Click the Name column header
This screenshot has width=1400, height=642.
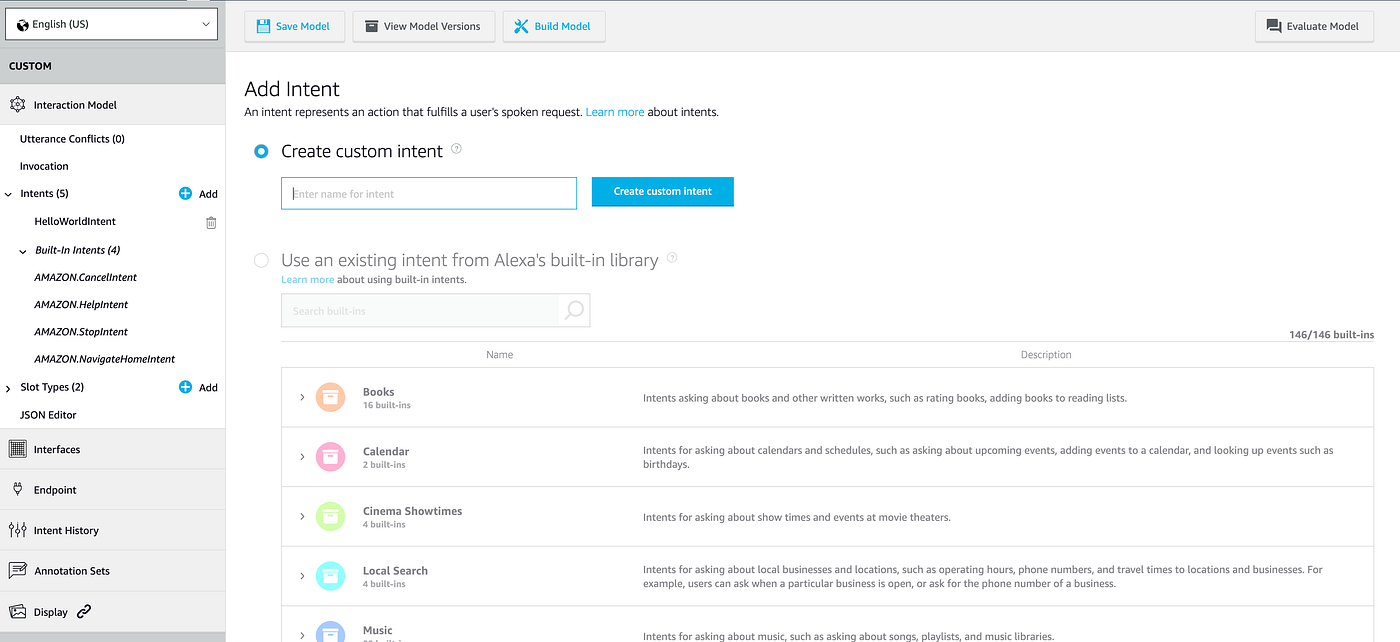point(499,354)
